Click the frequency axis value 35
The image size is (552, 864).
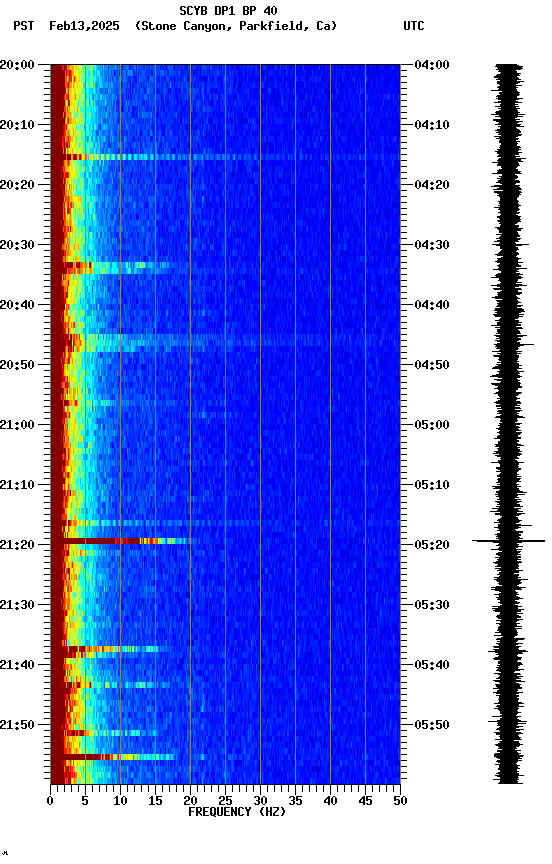pyautogui.click(x=295, y=802)
